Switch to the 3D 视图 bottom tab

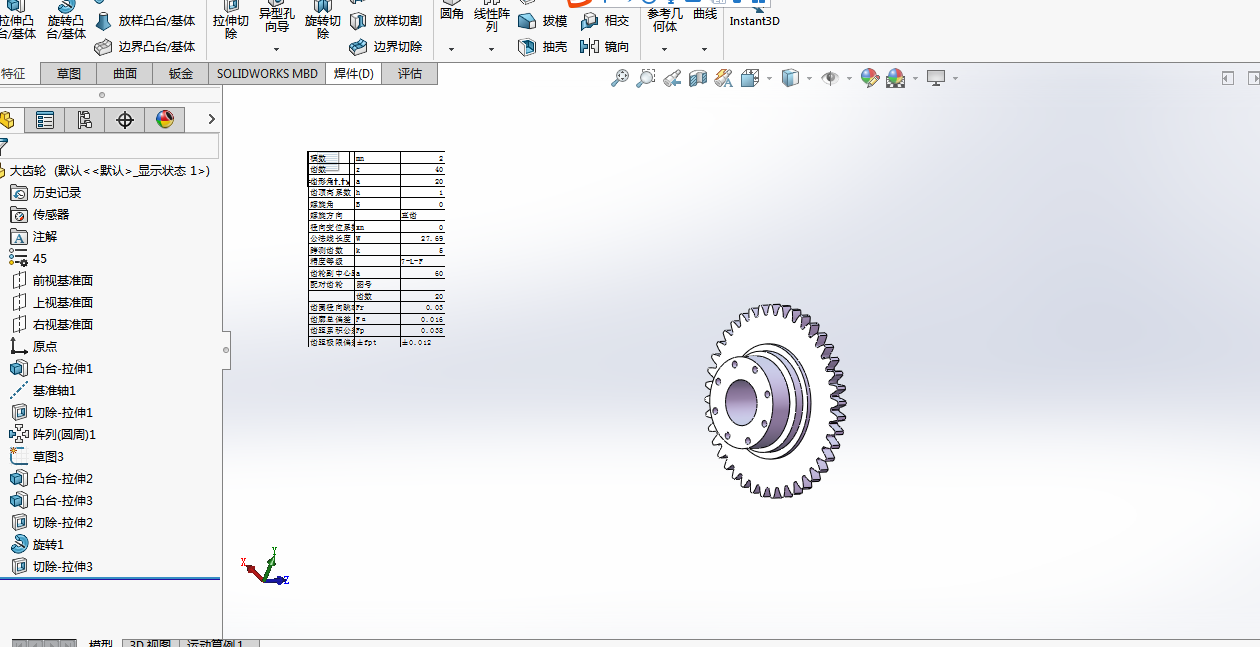click(150, 643)
